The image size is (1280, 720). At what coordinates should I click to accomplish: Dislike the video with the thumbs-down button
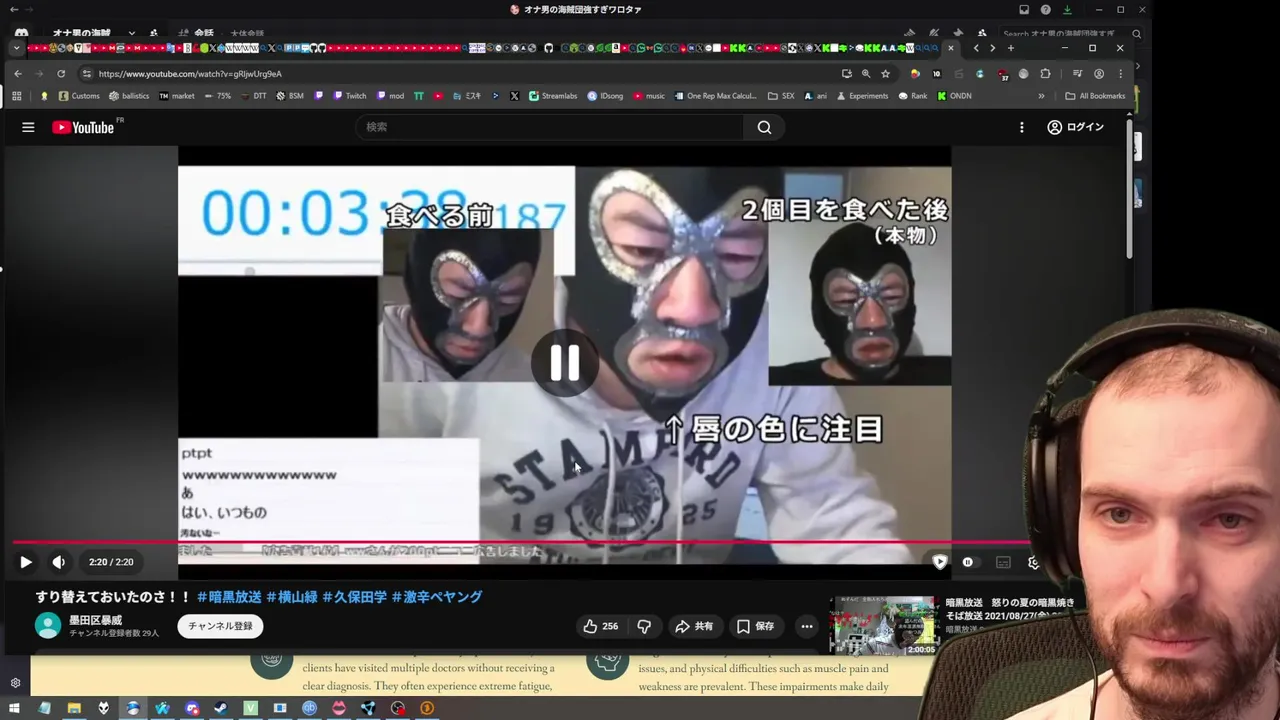click(644, 626)
